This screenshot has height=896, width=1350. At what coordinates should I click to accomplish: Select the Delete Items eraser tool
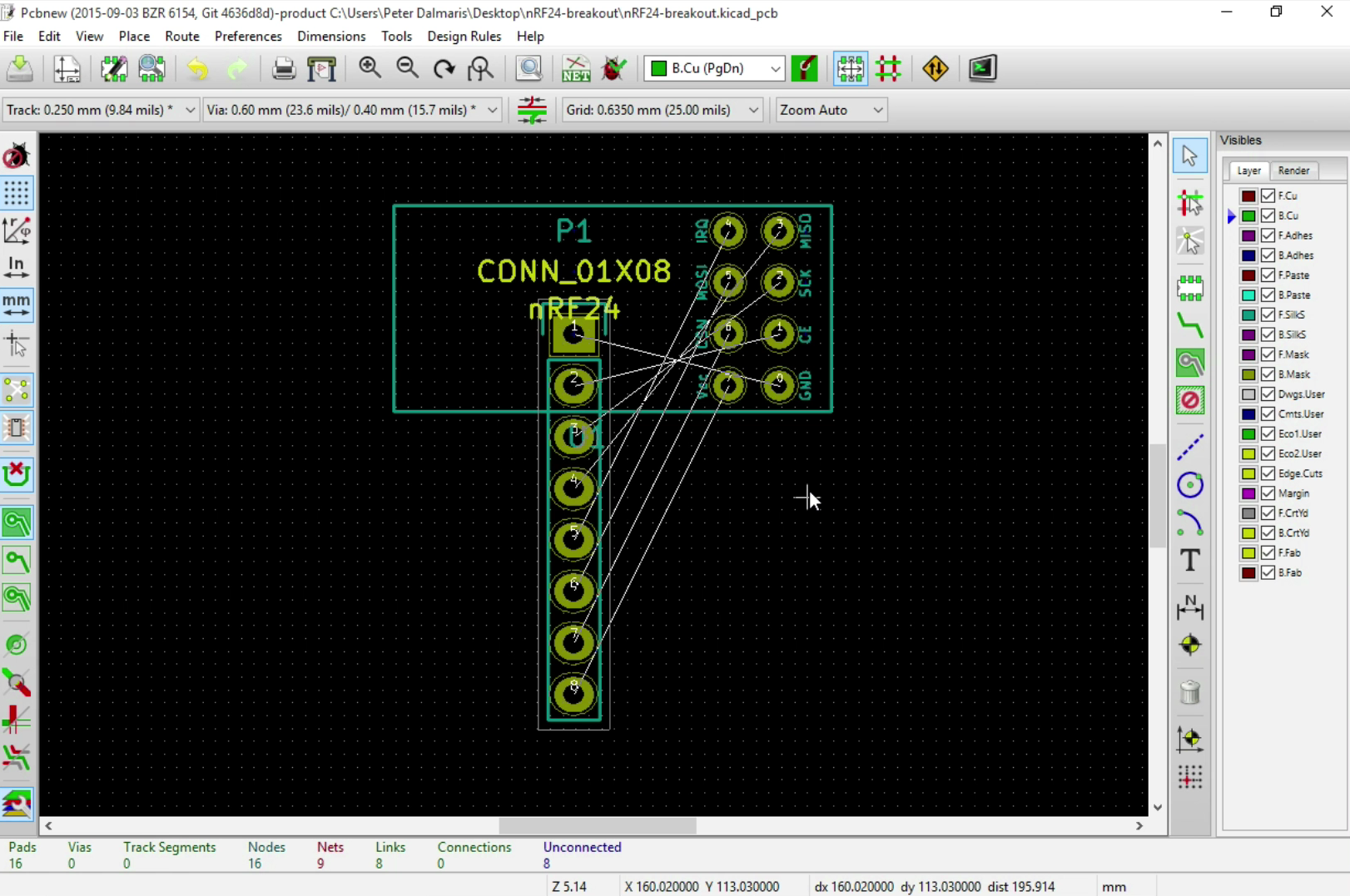pos(1189,692)
